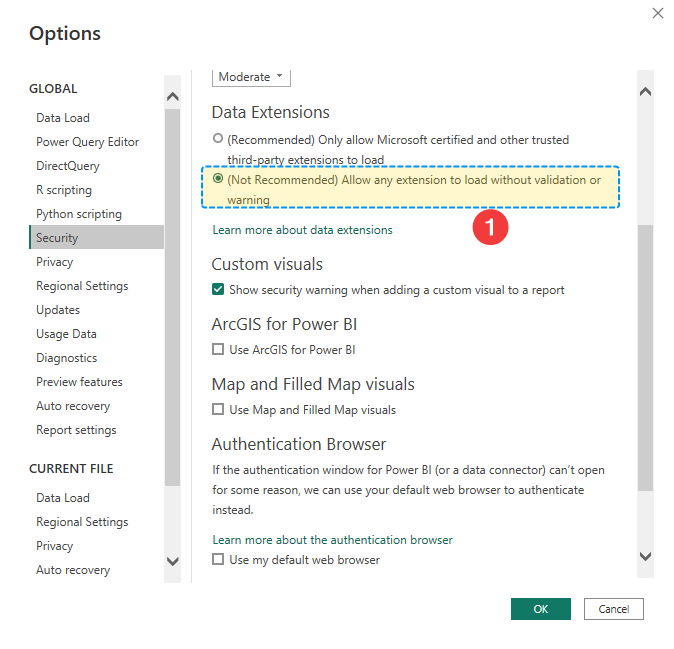Select Not Recommended allow any extension option
The height and width of the screenshot is (649, 674).
click(x=219, y=180)
